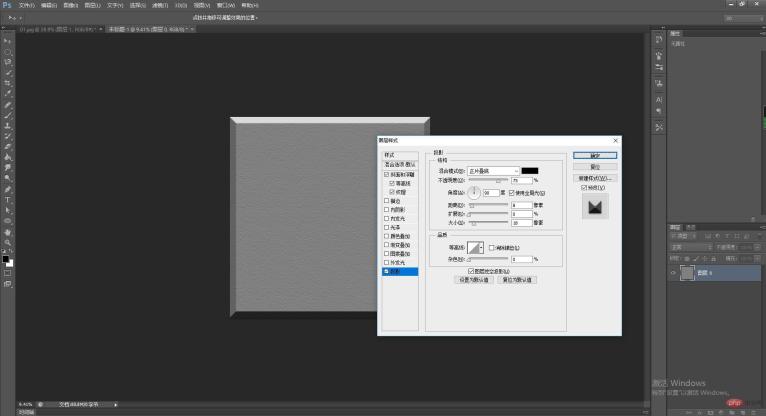Toggle visibility eye of 图层 0
This screenshot has width=766, height=416.
(x=672, y=272)
